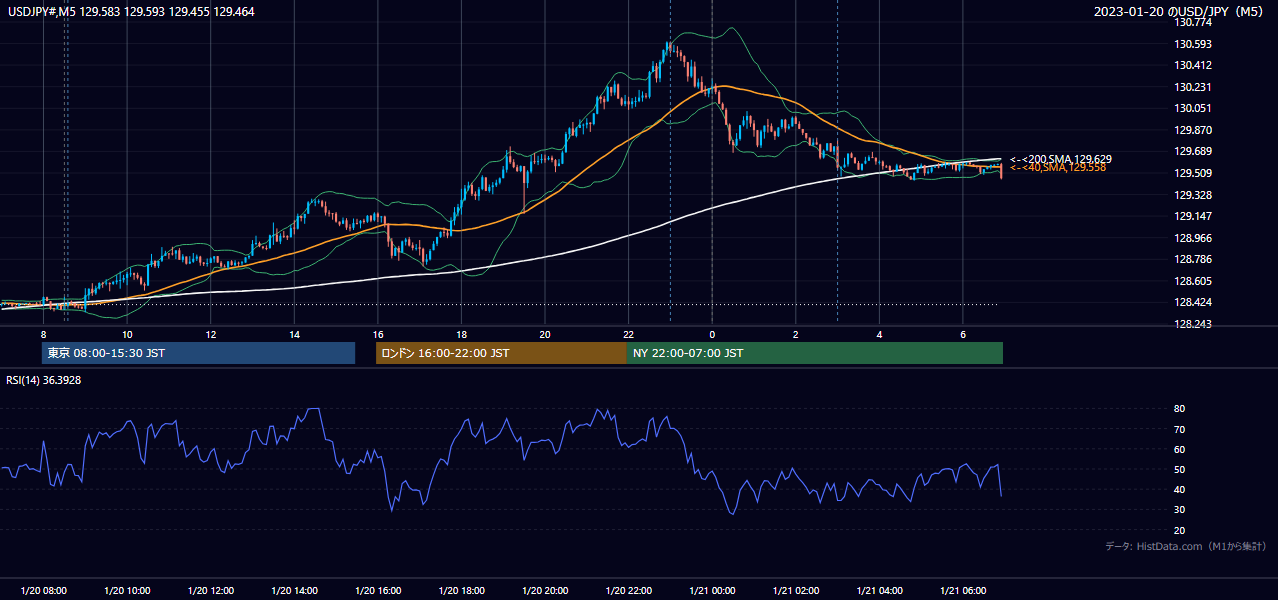
Task: Click the 1/20 10:00 time label
Action: click(x=127, y=591)
